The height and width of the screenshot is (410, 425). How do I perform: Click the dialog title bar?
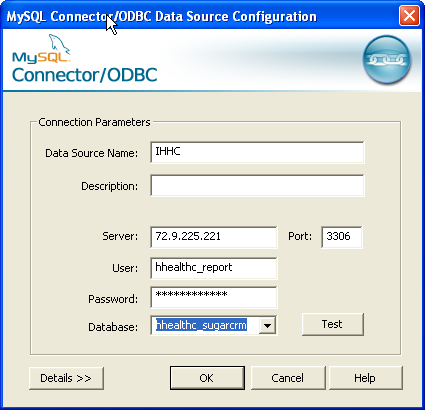tap(200, 16)
